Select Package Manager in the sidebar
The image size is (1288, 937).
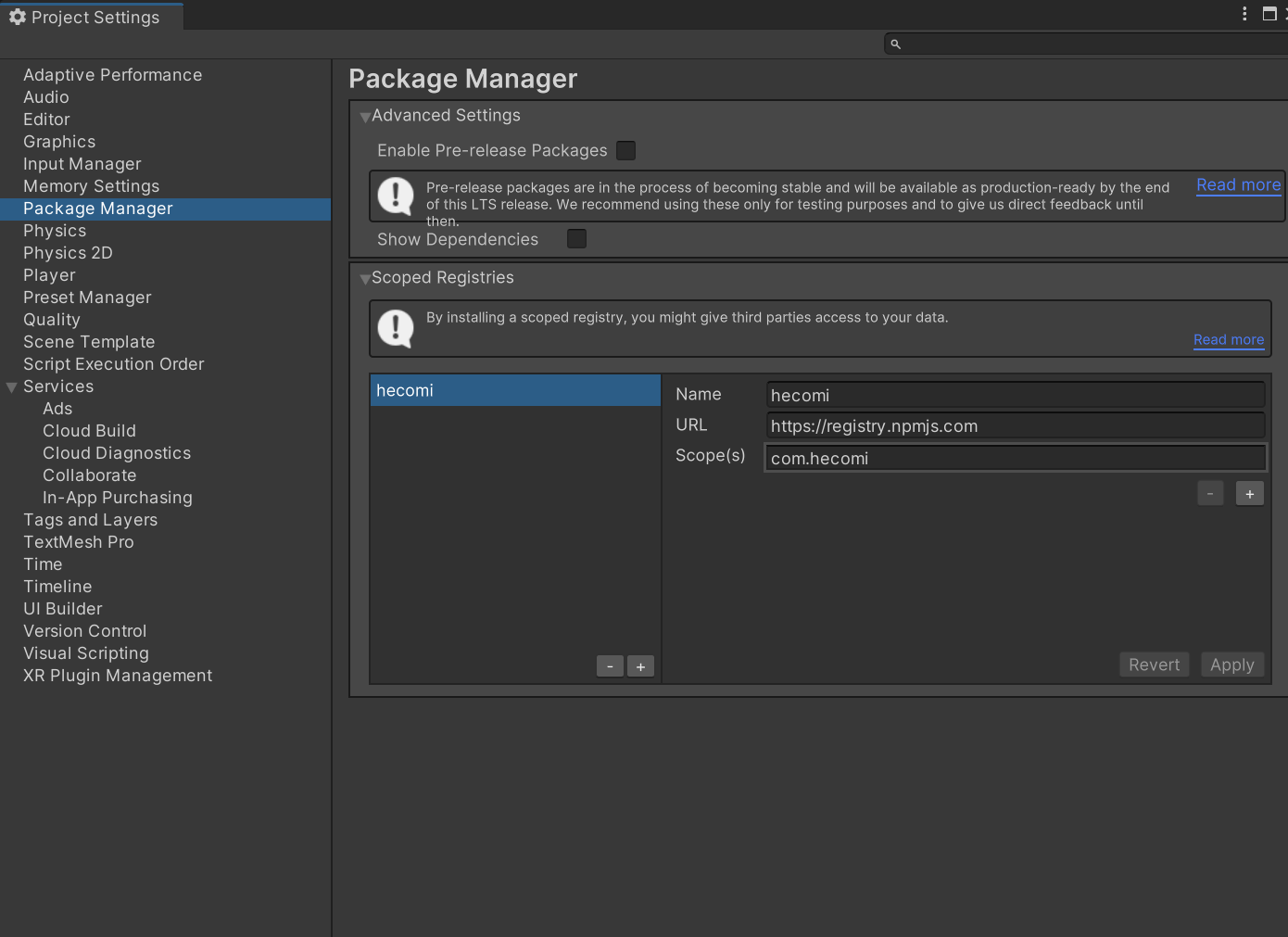pos(165,209)
